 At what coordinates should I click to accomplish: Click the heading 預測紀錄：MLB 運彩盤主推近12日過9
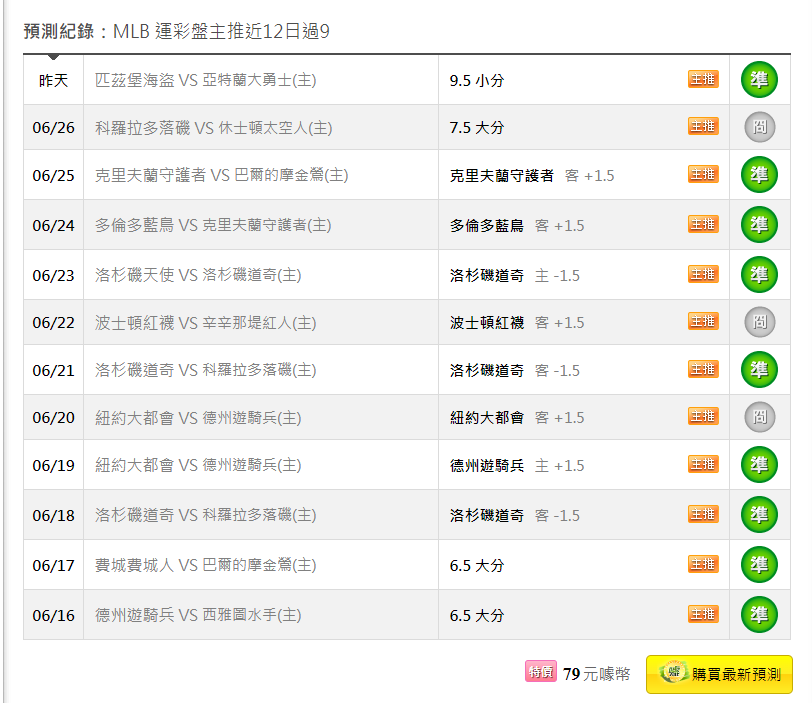coord(176,32)
